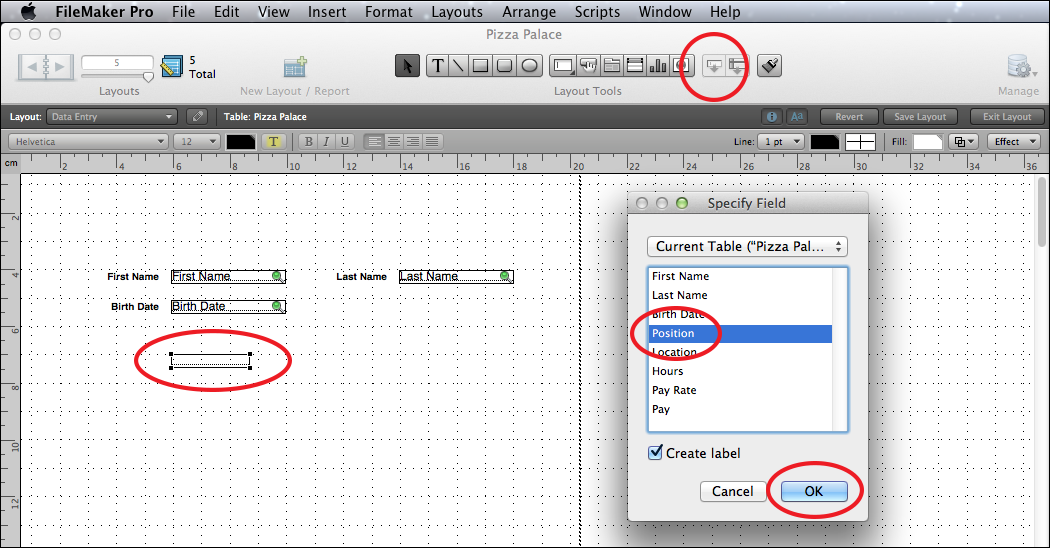
Task: Open the Insert menu
Action: (327, 11)
